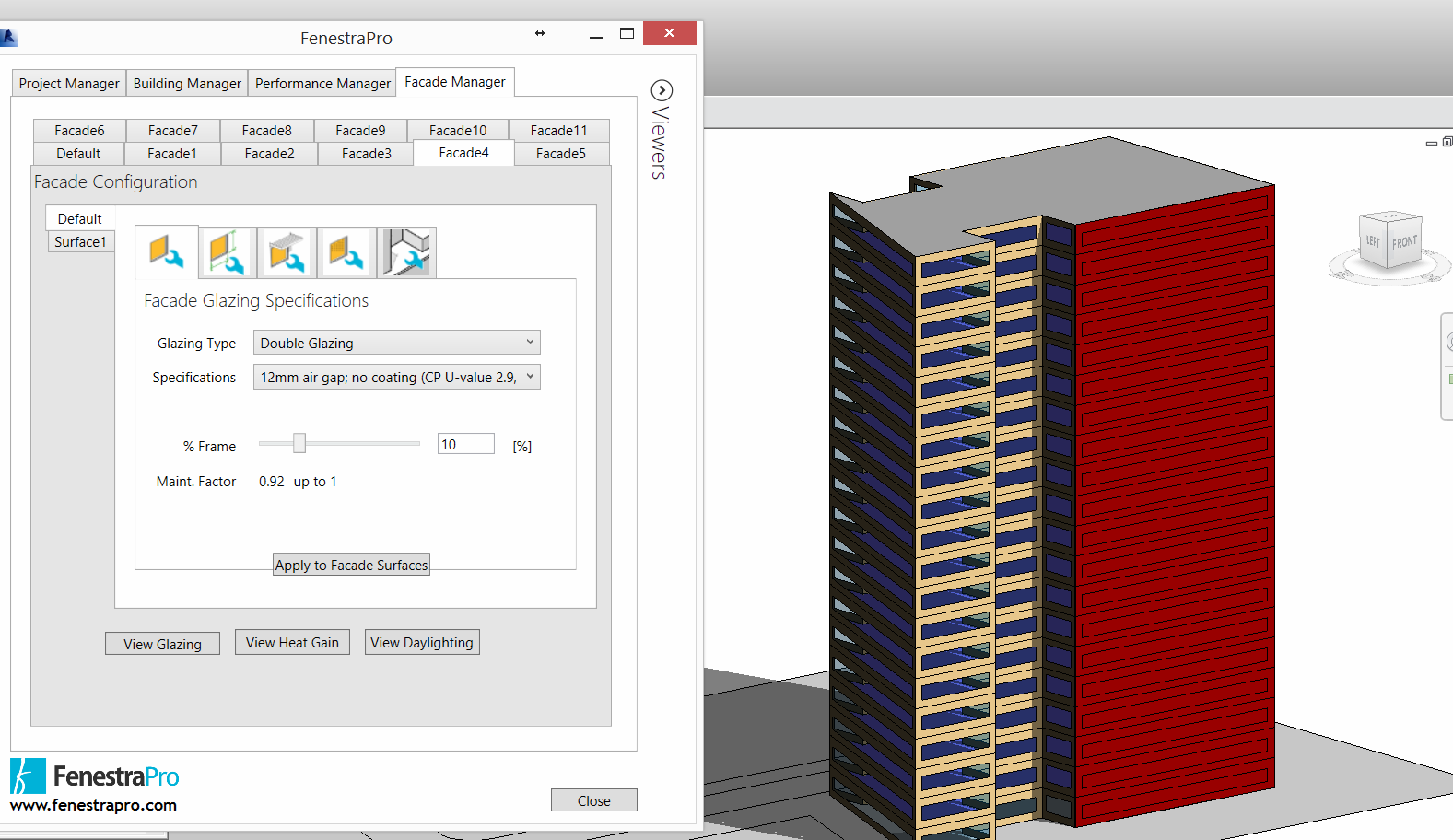
Task: Select the Facade4 tab
Action: [463, 153]
